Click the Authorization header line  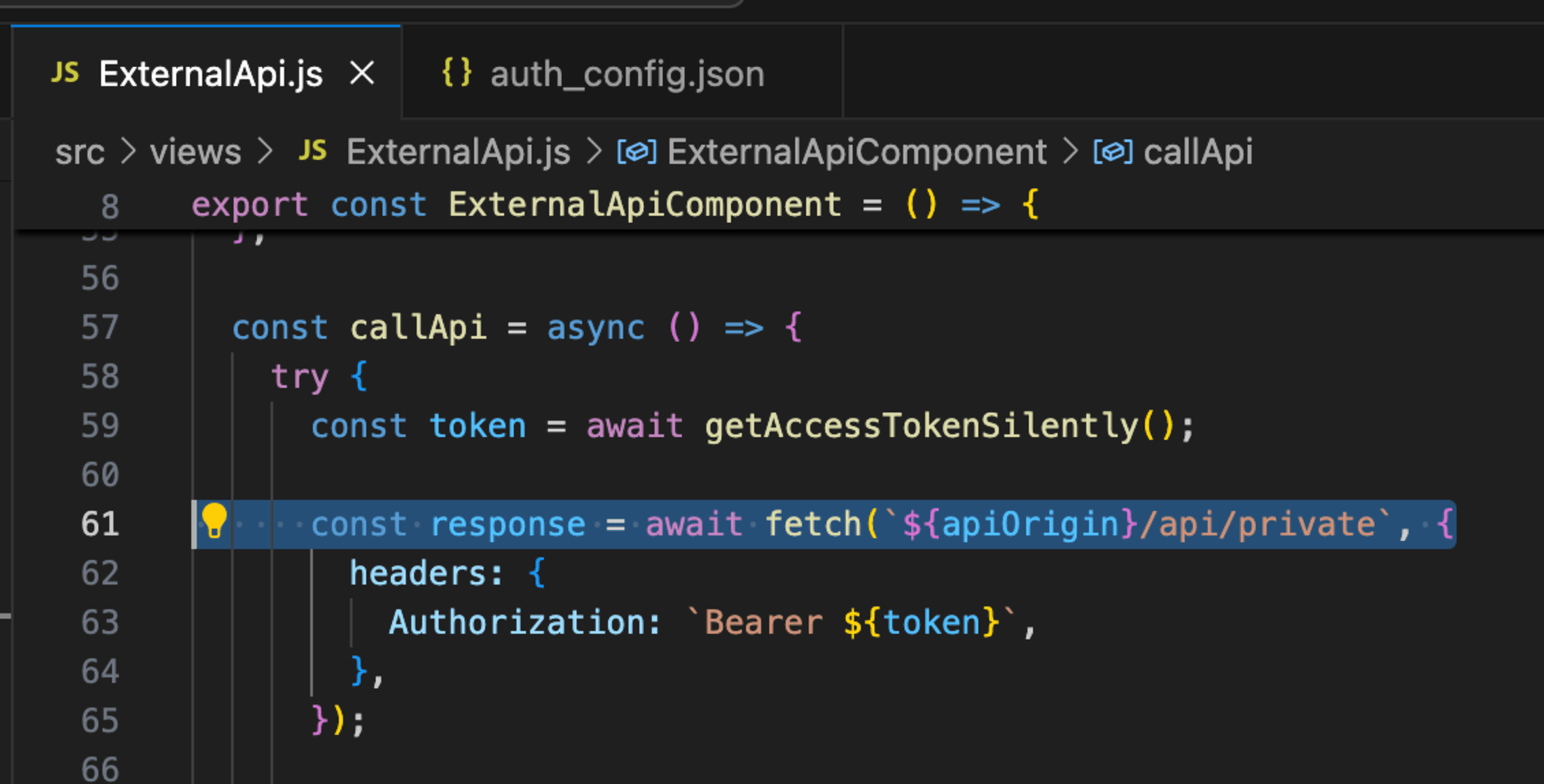tap(712, 623)
